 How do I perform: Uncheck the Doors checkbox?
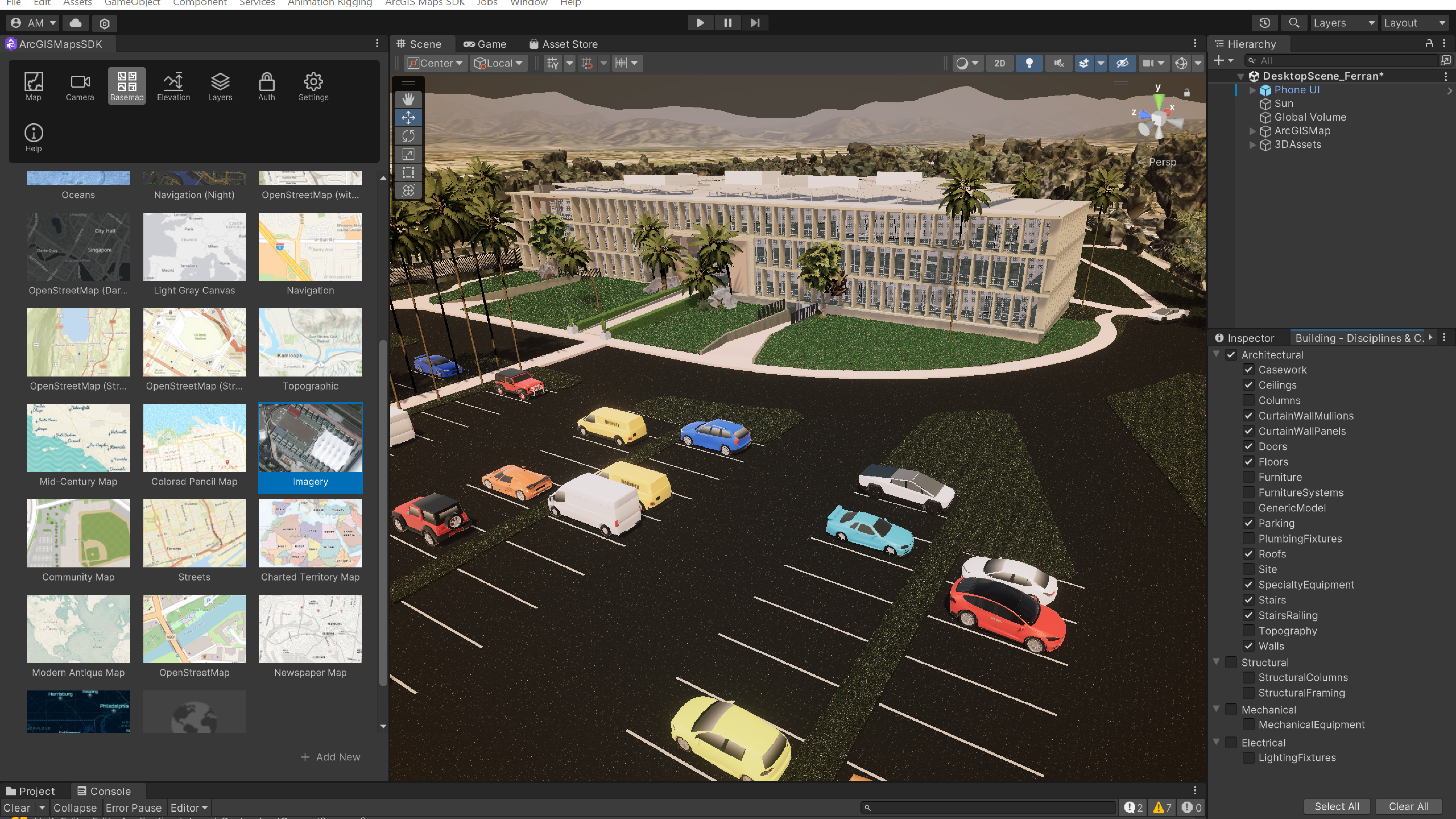1249,446
